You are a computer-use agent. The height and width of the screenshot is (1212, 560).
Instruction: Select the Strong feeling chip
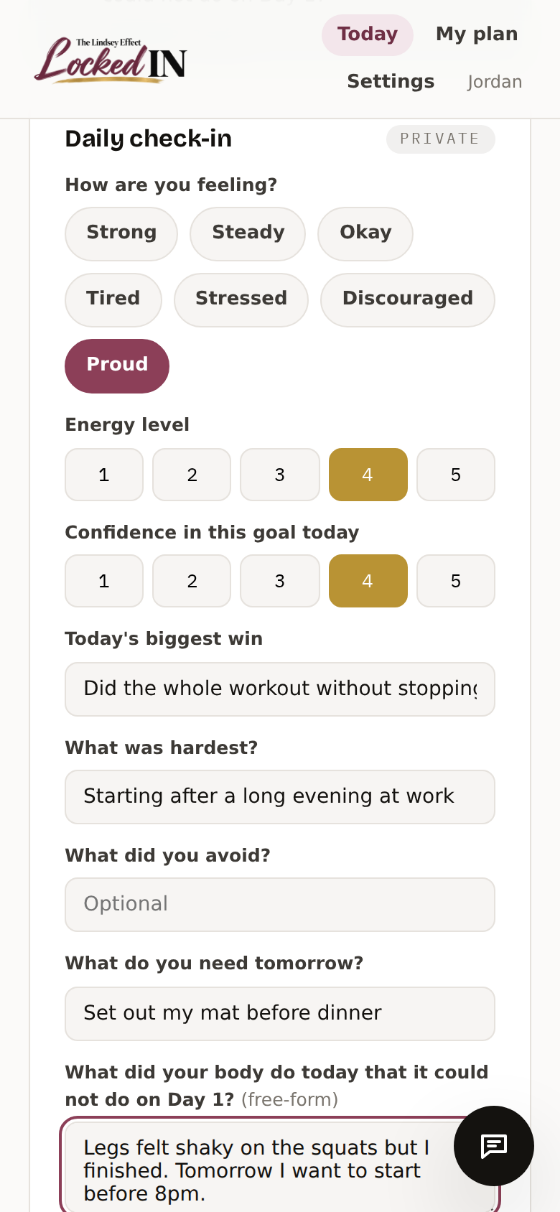121,233
